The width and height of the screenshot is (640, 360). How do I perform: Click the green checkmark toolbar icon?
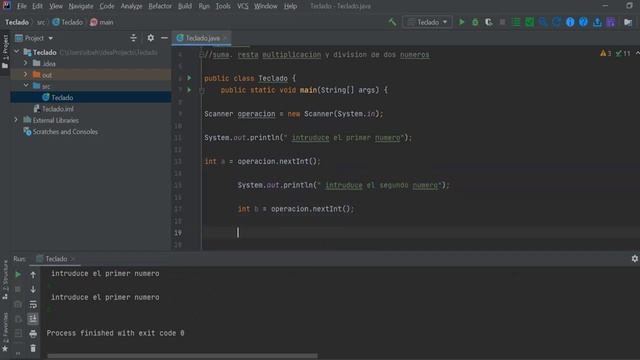[x=529, y=22]
